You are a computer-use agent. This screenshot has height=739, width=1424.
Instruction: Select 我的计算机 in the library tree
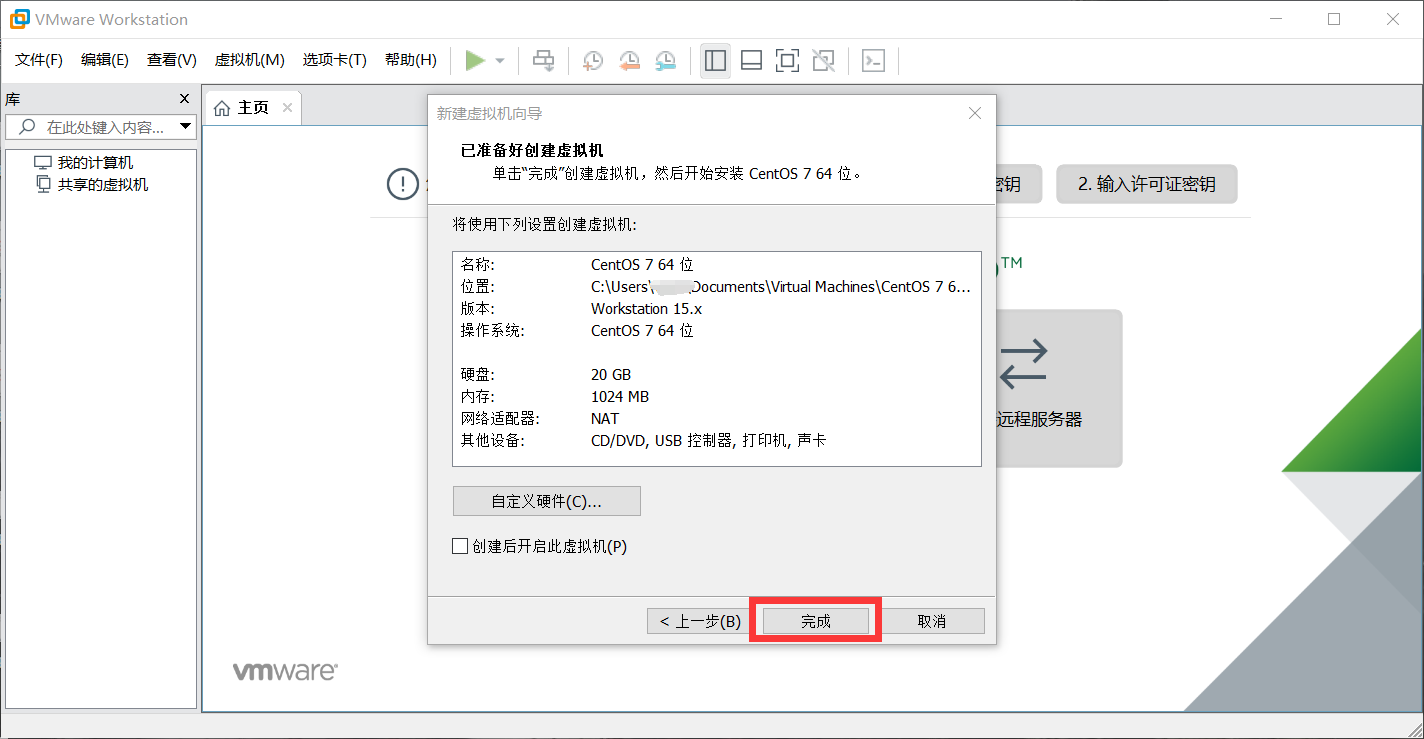pyautogui.click(x=94, y=163)
